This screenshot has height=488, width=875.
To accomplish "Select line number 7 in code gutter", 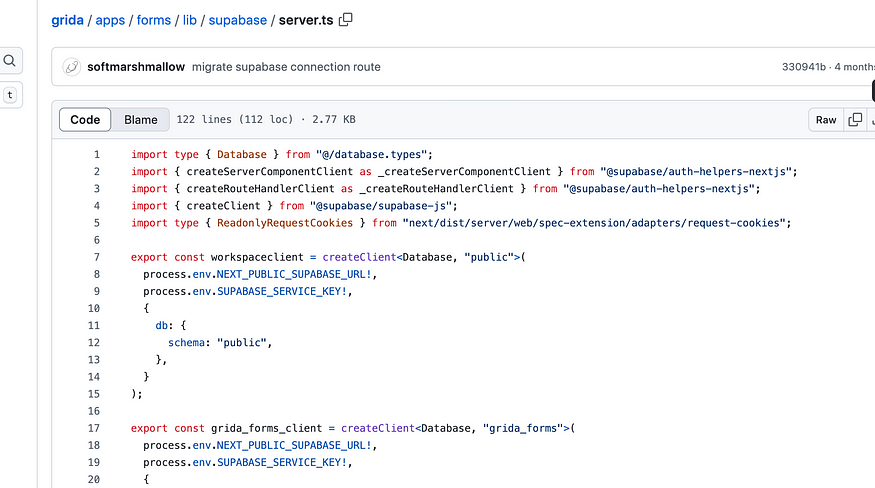I will tap(97, 257).
